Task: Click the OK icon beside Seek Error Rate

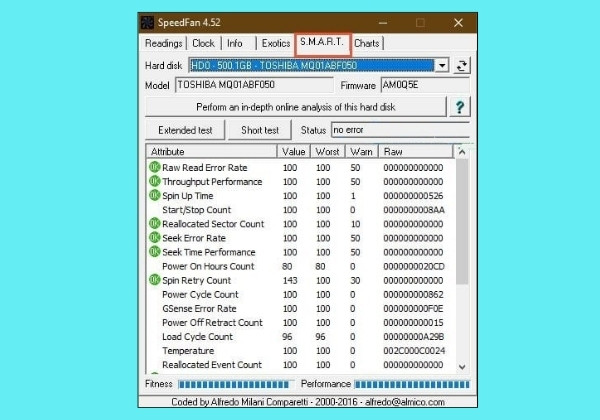Action: tap(155, 238)
